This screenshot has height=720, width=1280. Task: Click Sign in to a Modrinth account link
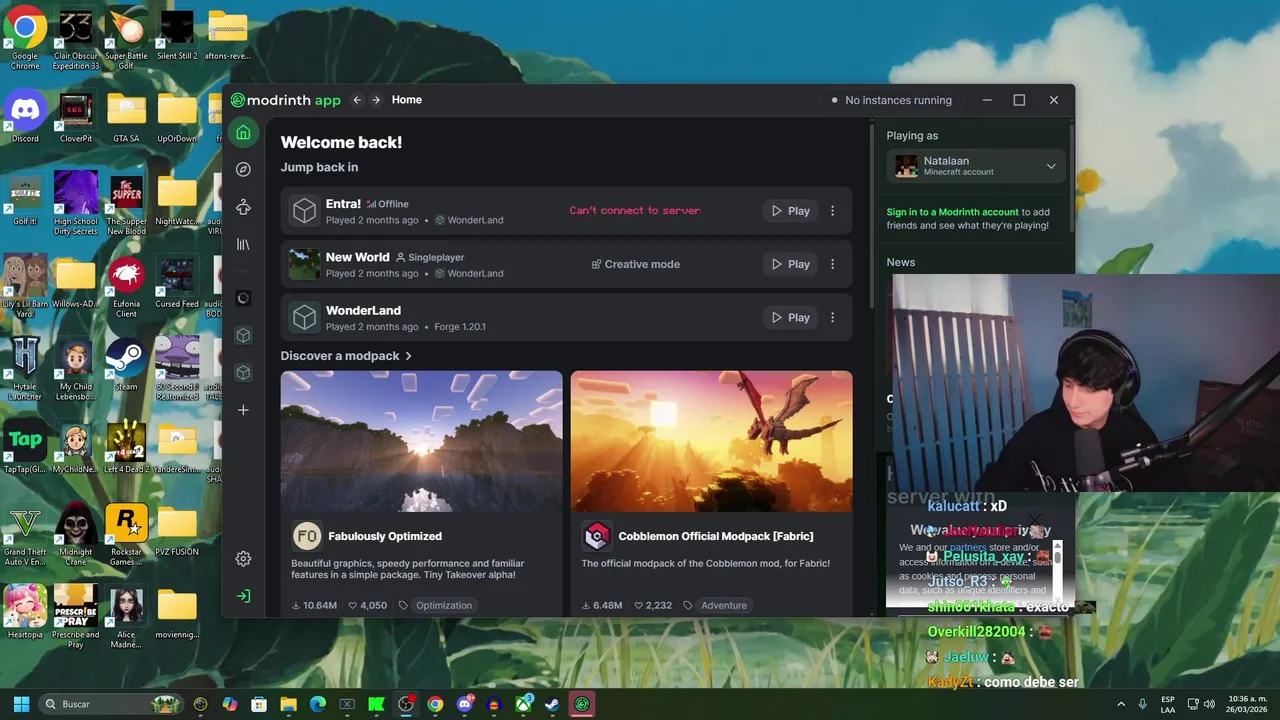point(952,212)
